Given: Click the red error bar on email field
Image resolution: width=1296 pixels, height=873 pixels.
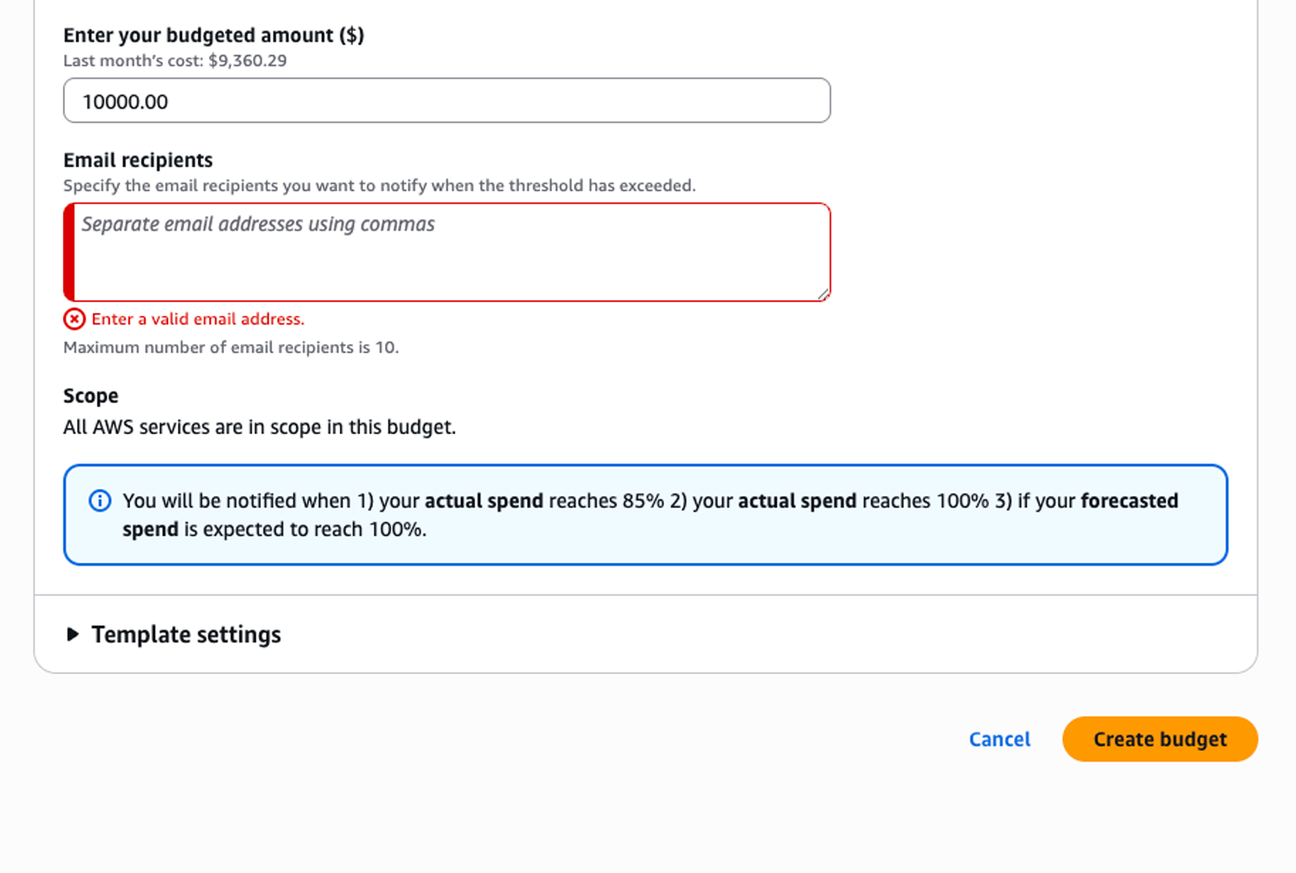Looking at the screenshot, I should tap(69, 252).
